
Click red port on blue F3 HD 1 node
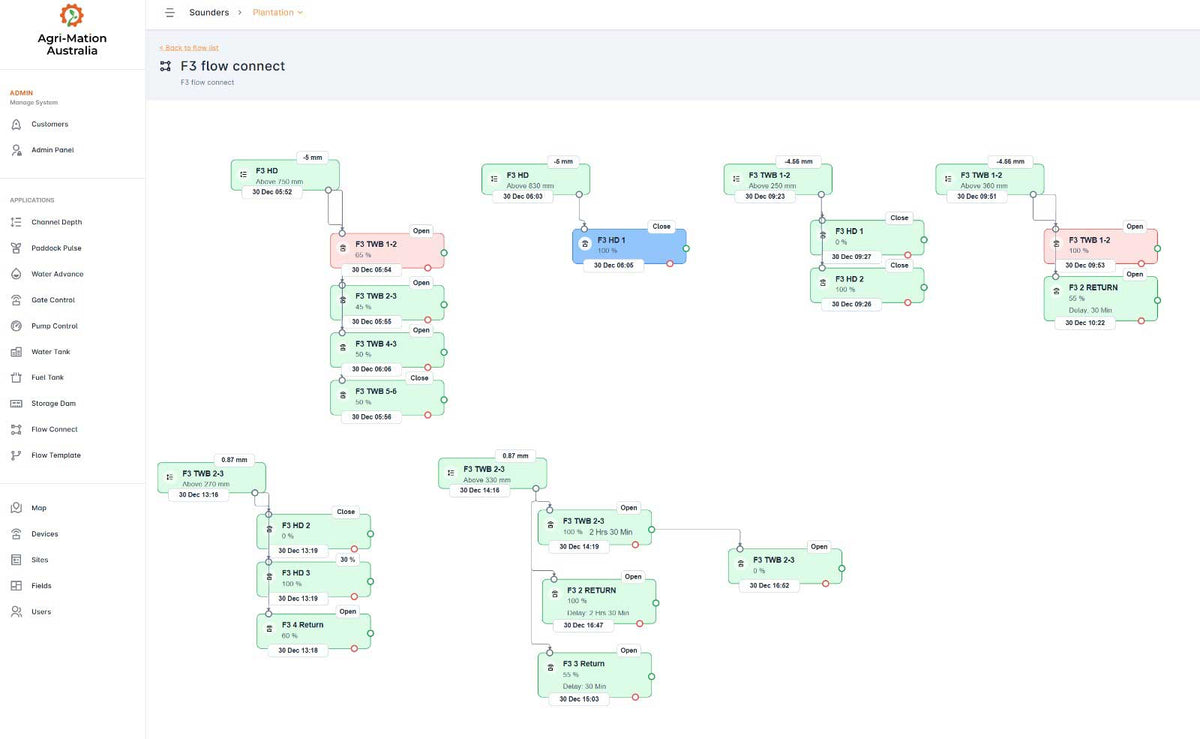pos(670,263)
